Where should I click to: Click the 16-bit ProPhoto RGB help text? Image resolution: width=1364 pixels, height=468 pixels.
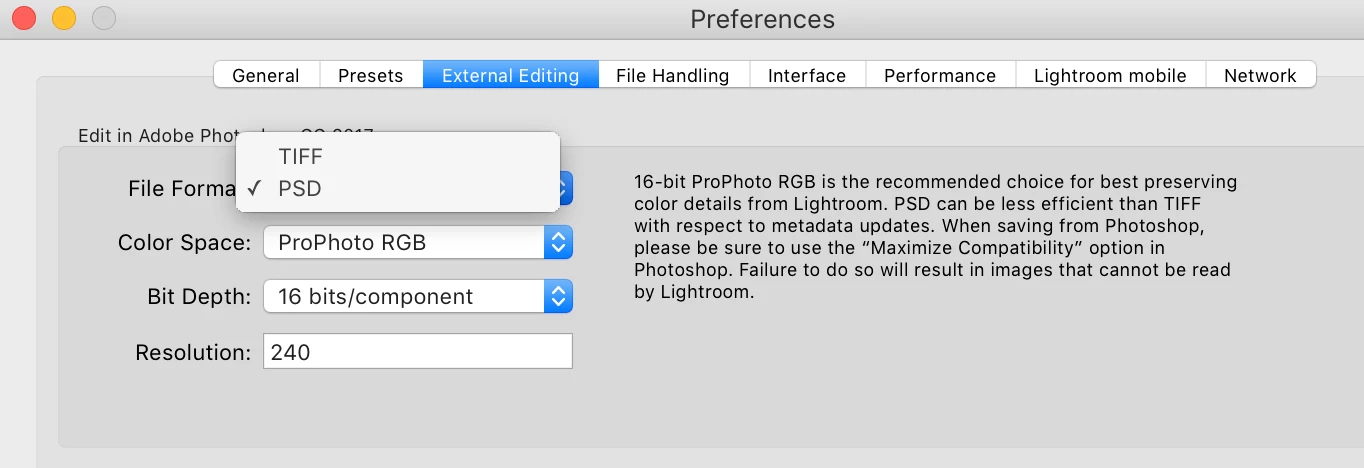pyautogui.click(x=935, y=238)
